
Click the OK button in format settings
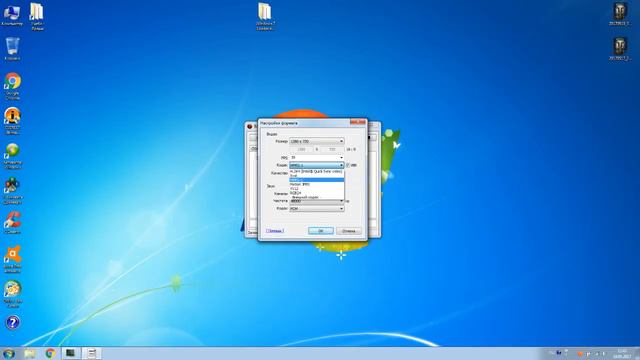pos(321,231)
